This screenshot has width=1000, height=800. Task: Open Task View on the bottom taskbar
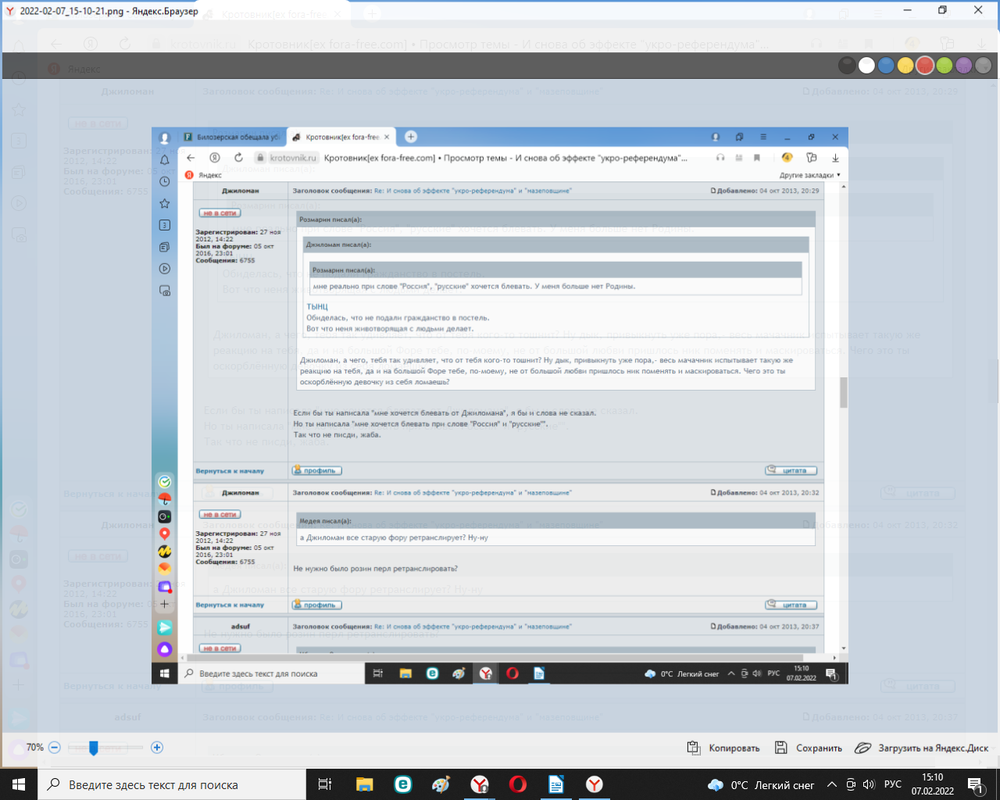click(325, 785)
